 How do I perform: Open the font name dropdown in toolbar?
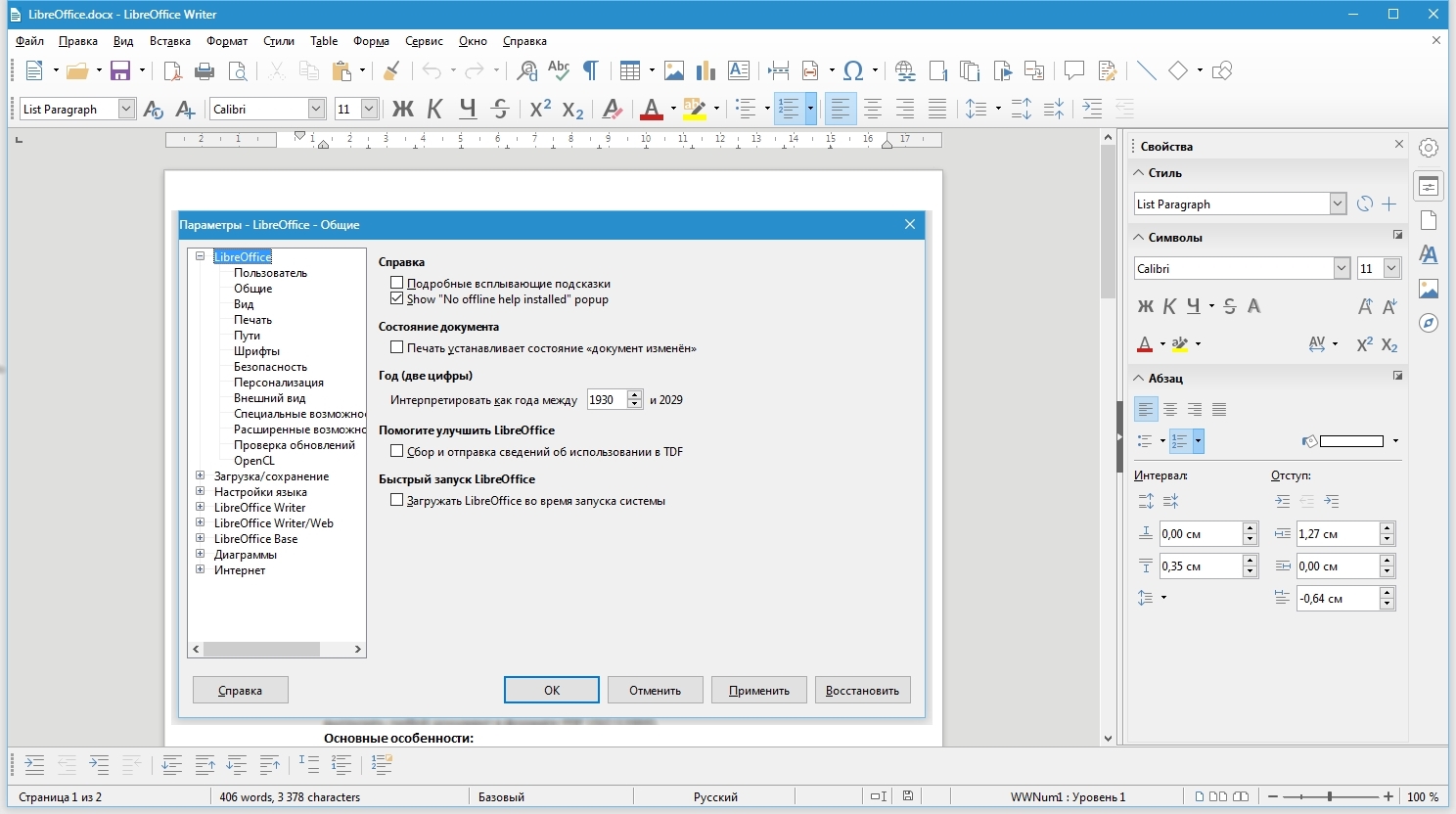click(x=316, y=109)
